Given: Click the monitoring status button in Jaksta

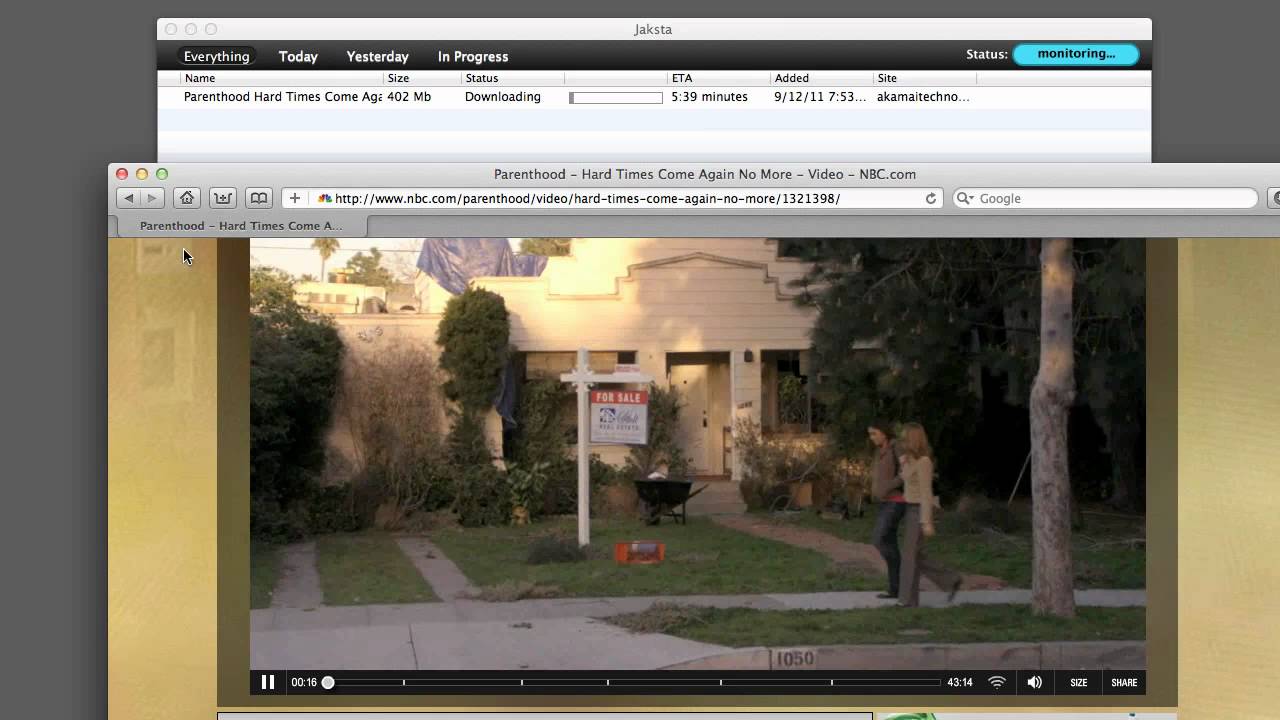Looking at the screenshot, I should 1076,54.
